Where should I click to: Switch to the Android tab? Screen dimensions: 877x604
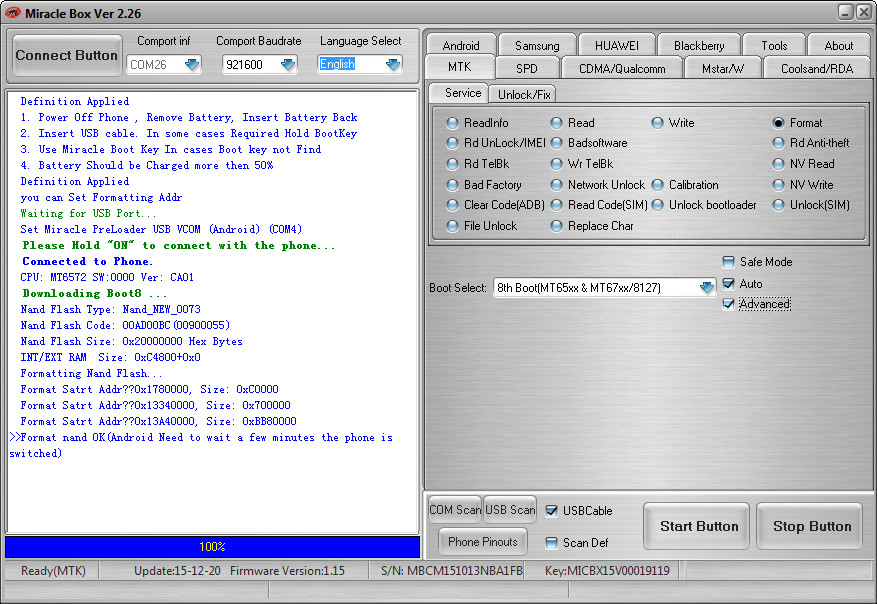(x=461, y=45)
